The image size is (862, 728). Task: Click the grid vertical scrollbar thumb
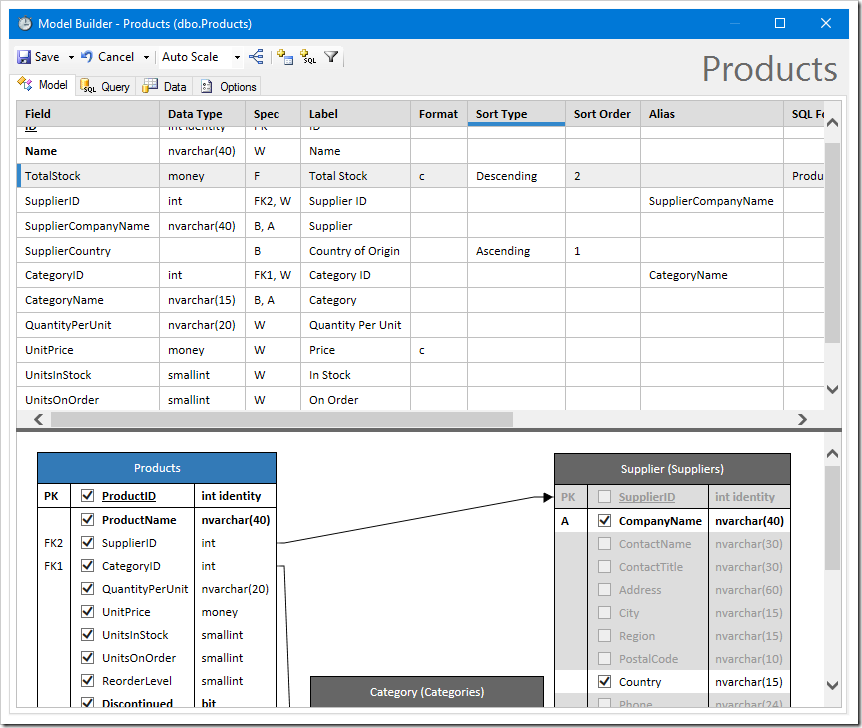click(x=832, y=243)
